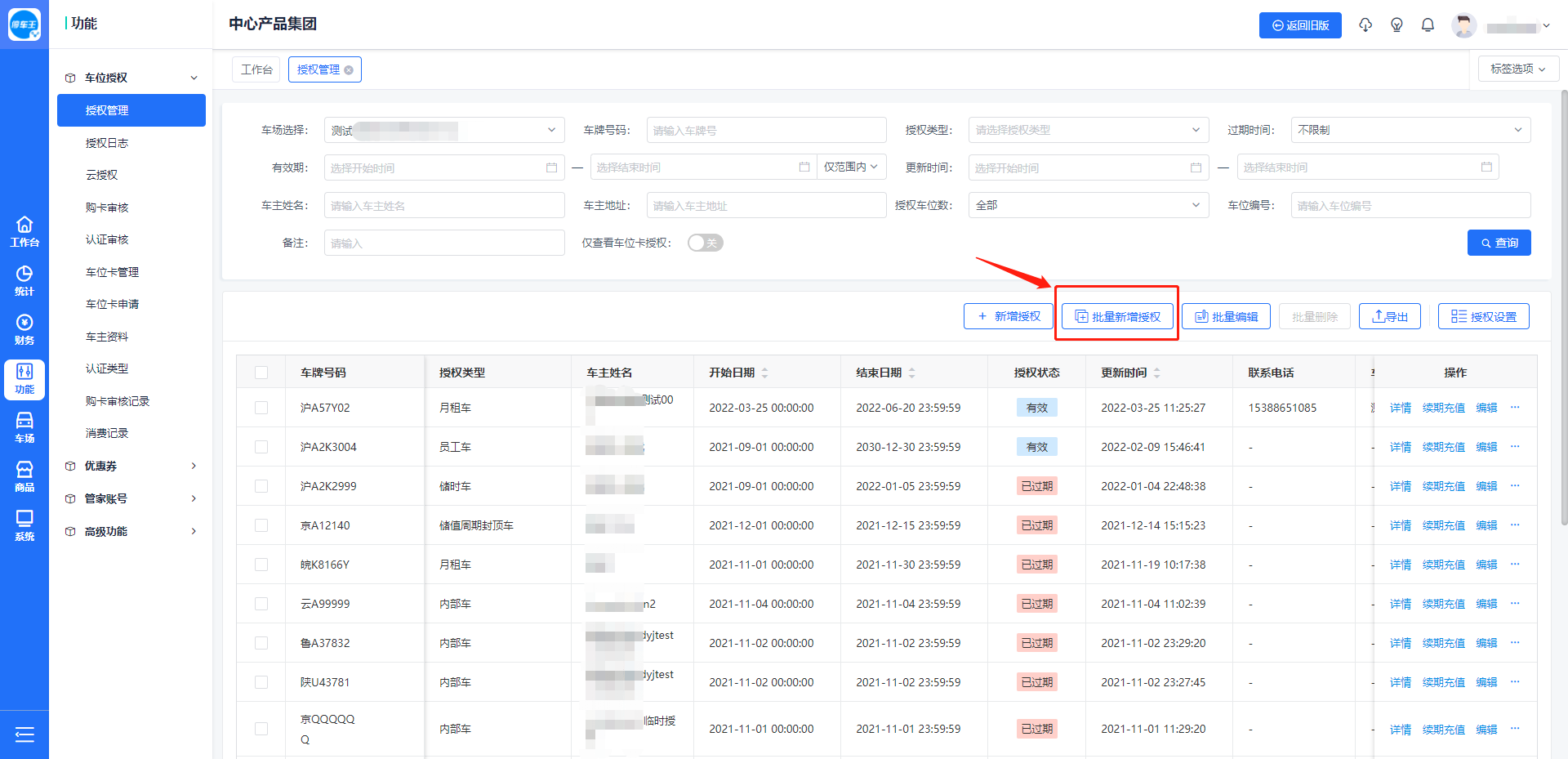Click the 车牌号码 input field
Viewport: 1568px width, 759px height.
pos(766,130)
